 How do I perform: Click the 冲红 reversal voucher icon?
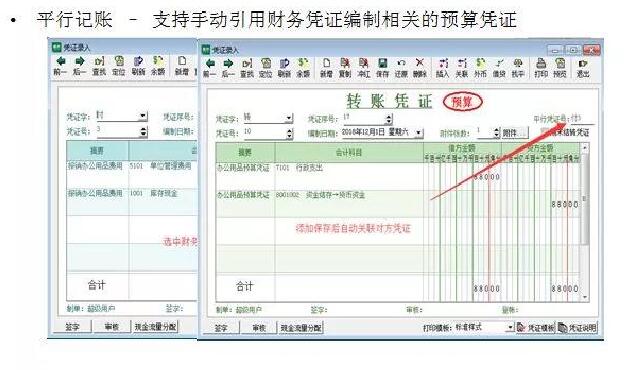[364, 67]
